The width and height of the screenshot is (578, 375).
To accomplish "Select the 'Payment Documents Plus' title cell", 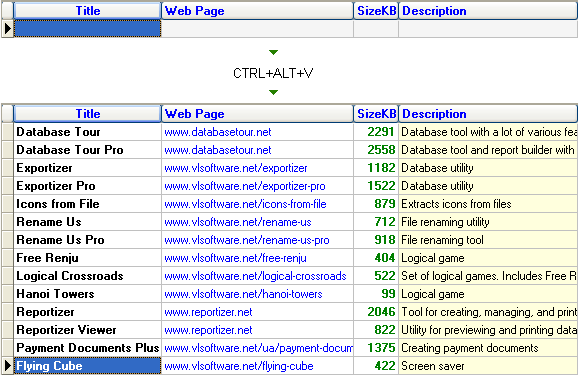I will [x=87, y=348].
